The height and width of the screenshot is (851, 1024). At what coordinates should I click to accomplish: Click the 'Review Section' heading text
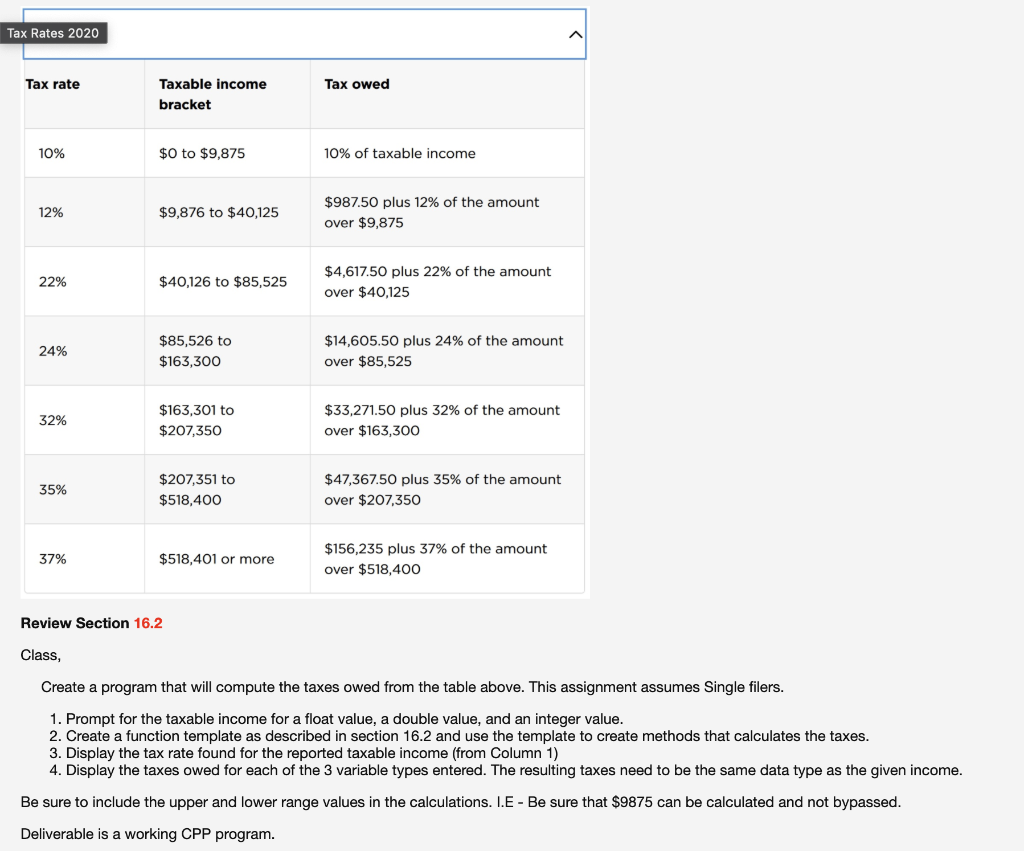click(x=75, y=623)
